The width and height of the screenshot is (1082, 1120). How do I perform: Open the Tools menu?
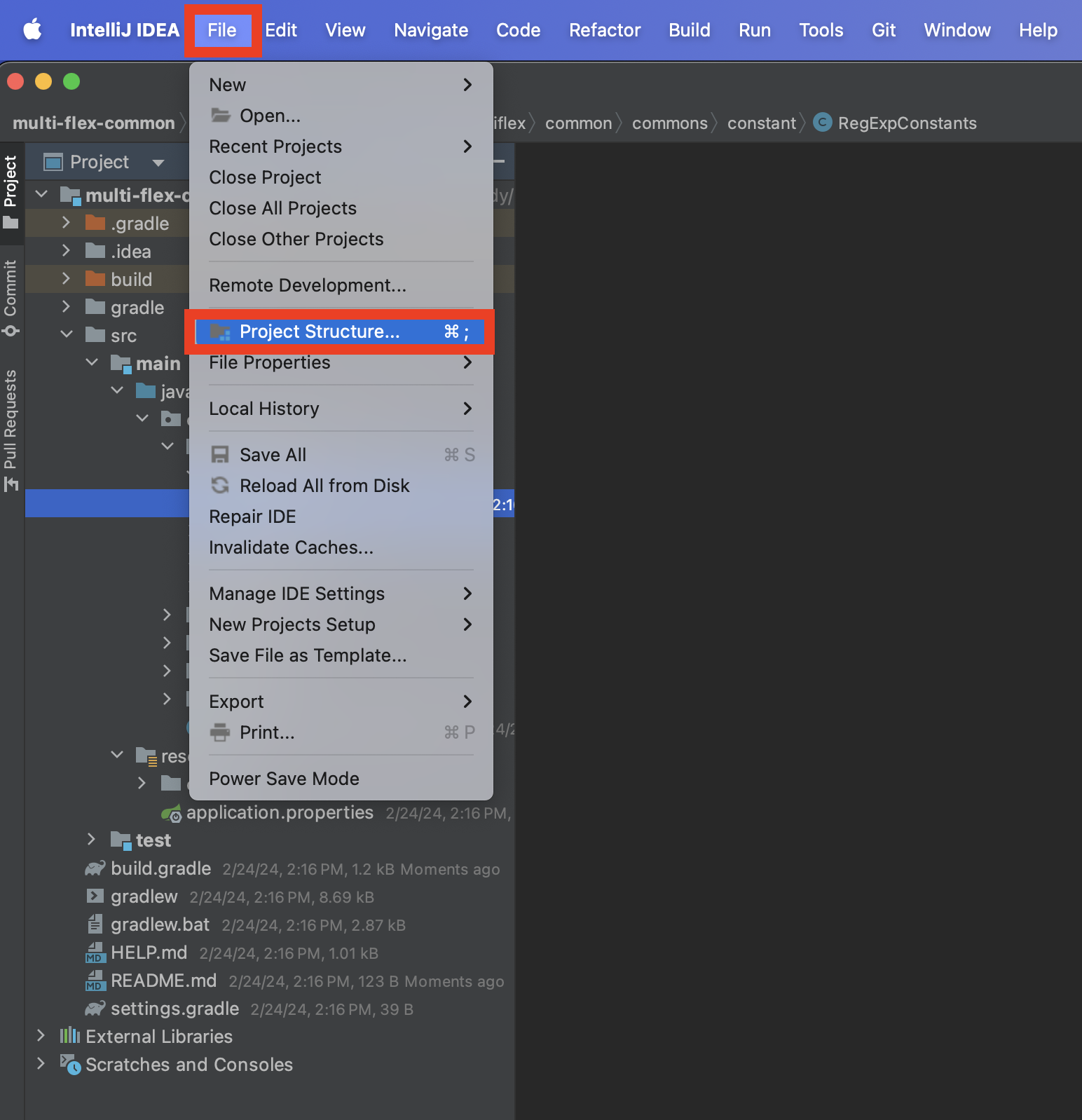click(x=821, y=30)
